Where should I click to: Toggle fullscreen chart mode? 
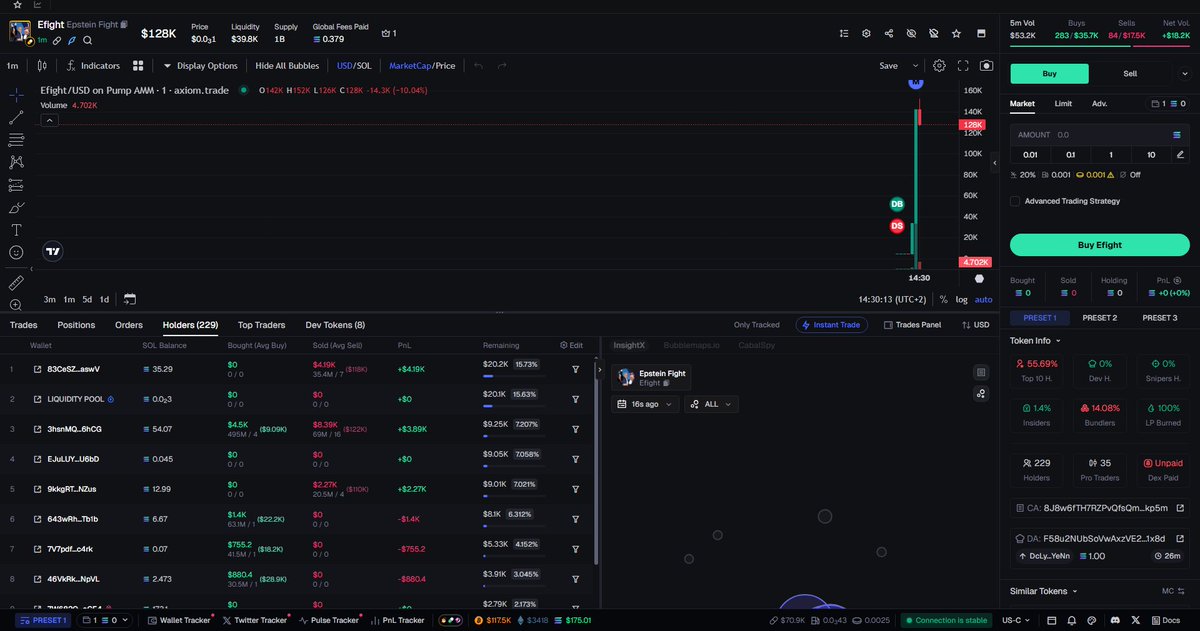coord(963,66)
